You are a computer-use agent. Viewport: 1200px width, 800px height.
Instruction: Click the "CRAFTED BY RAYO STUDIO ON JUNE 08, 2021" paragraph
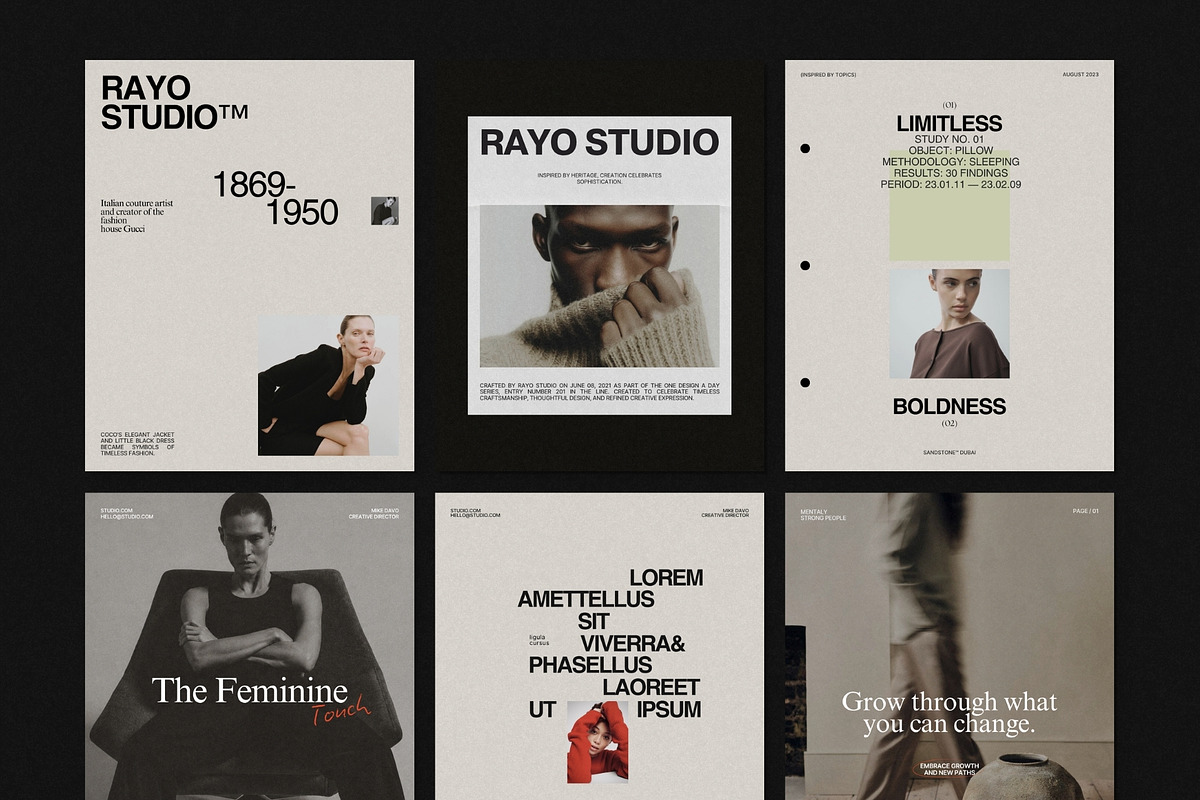599,392
